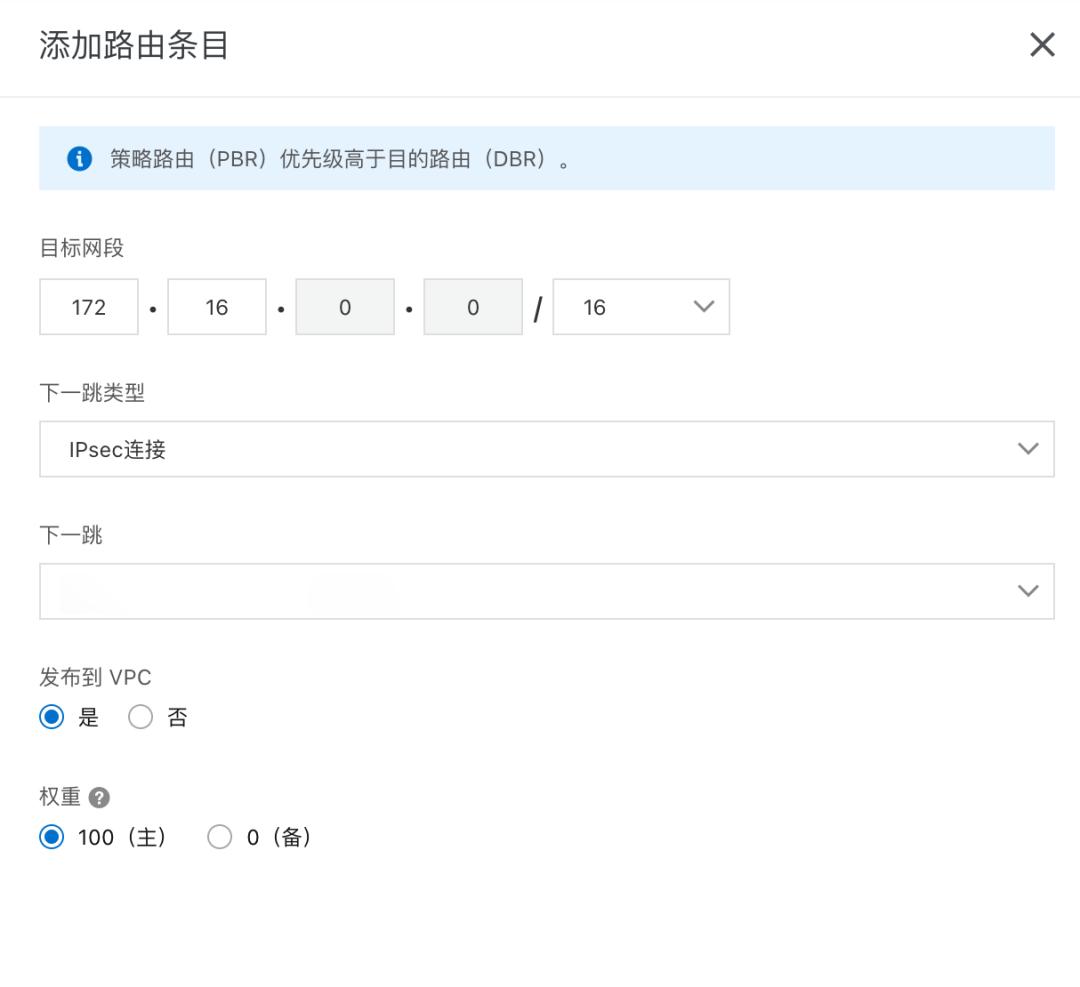Screen dimensions: 1080x987
Task: Select the fourth IP octet input box
Action: pos(472,307)
